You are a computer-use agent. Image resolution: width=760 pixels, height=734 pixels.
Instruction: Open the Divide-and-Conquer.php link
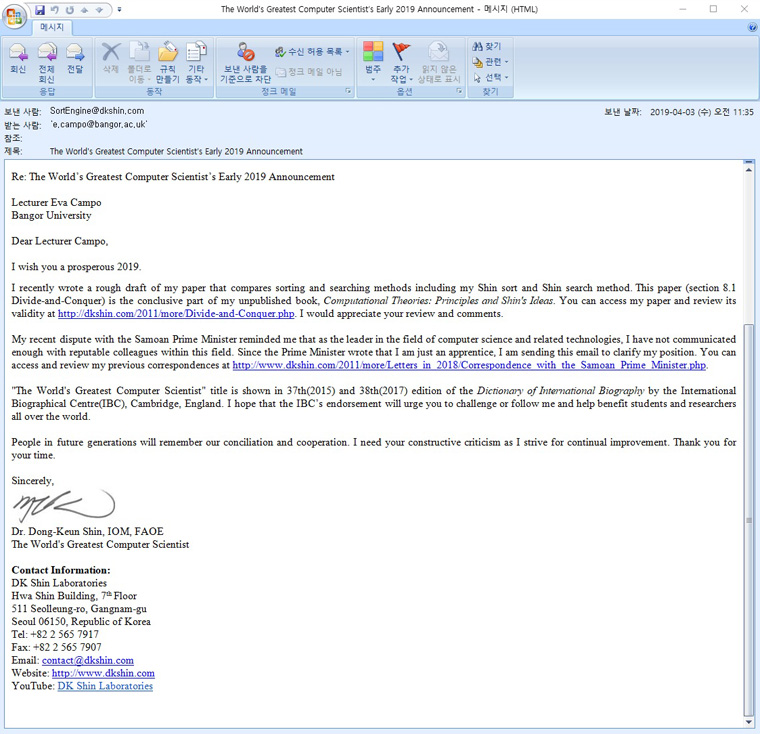(x=176, y=314)
